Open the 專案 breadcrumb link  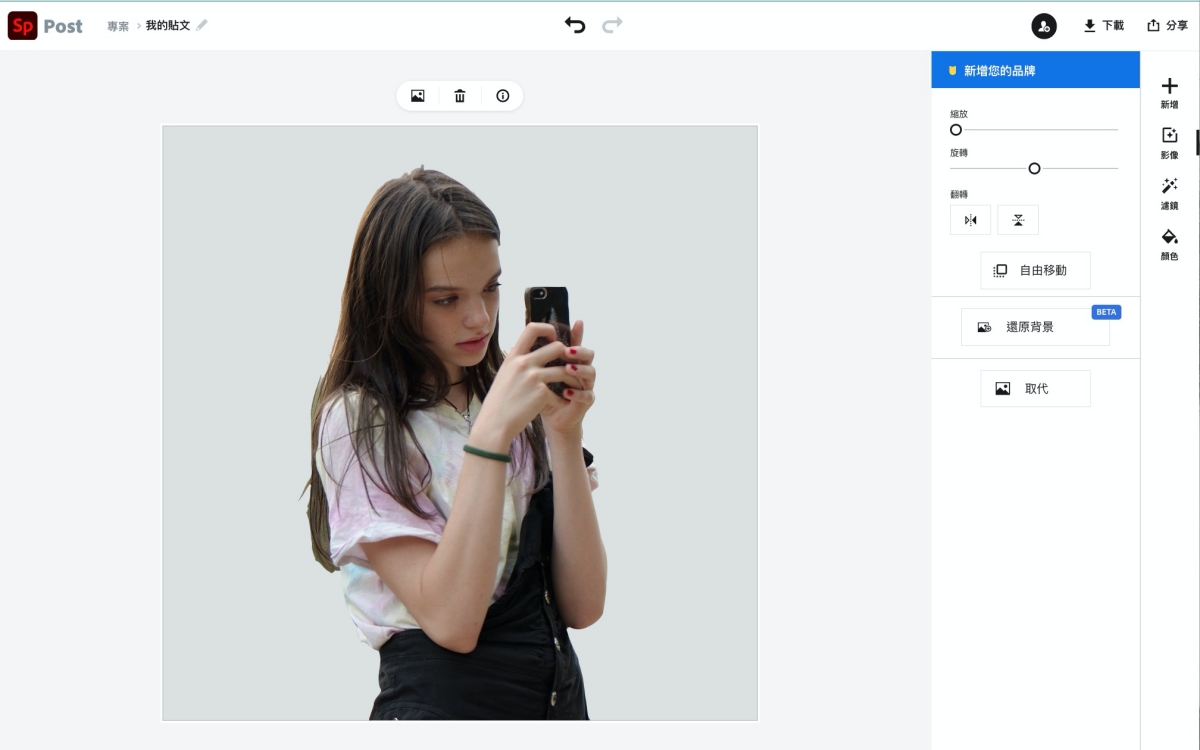tap(118, 26)
